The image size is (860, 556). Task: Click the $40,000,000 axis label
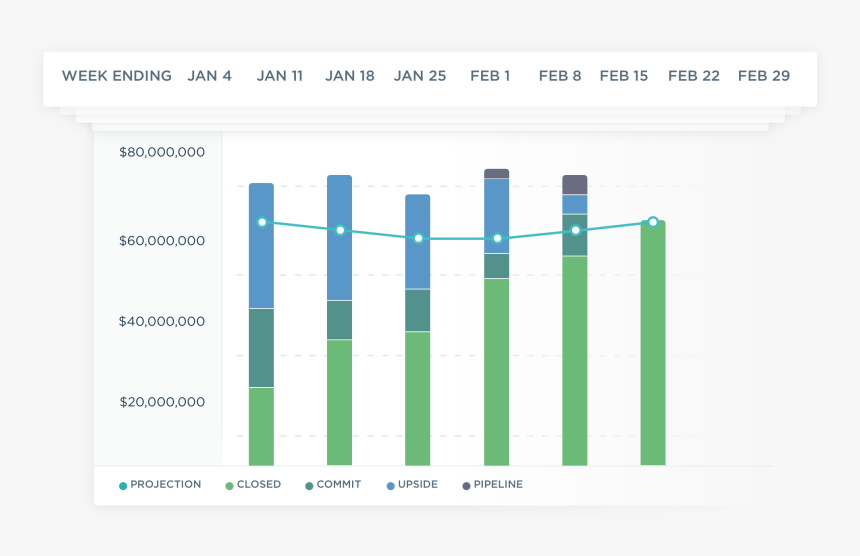tap(162, 321)
